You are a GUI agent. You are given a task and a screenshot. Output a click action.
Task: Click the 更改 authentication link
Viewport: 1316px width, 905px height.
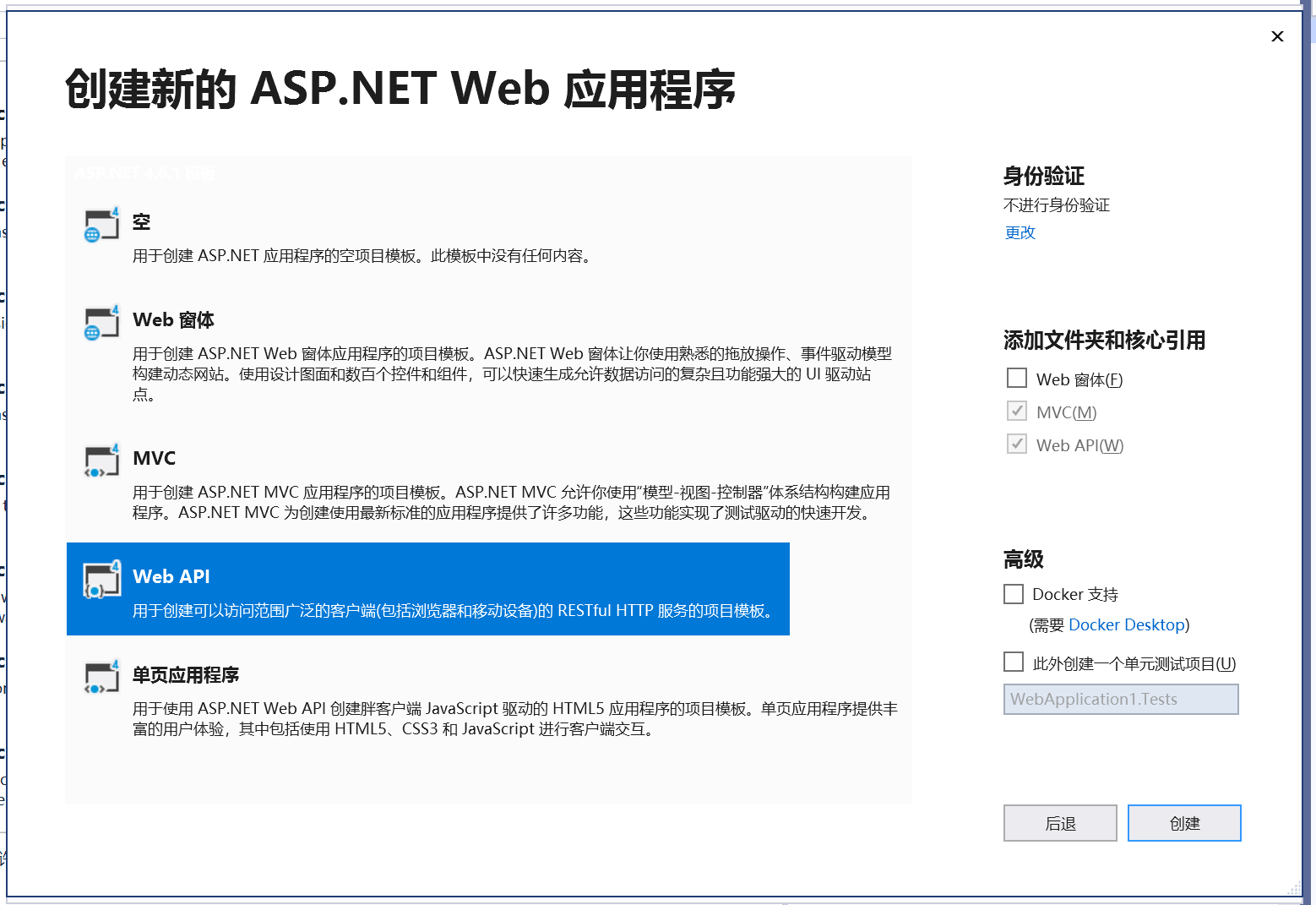pos(1020,232)
